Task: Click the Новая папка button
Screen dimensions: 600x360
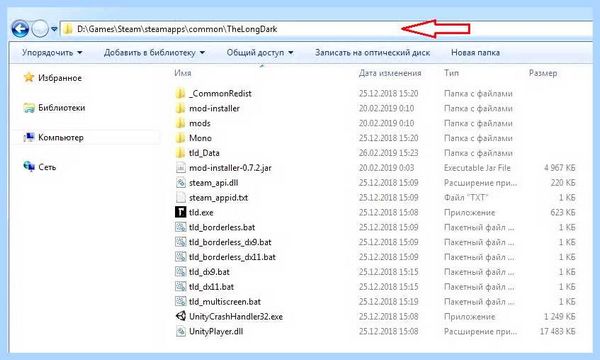Action: [475, 52]
